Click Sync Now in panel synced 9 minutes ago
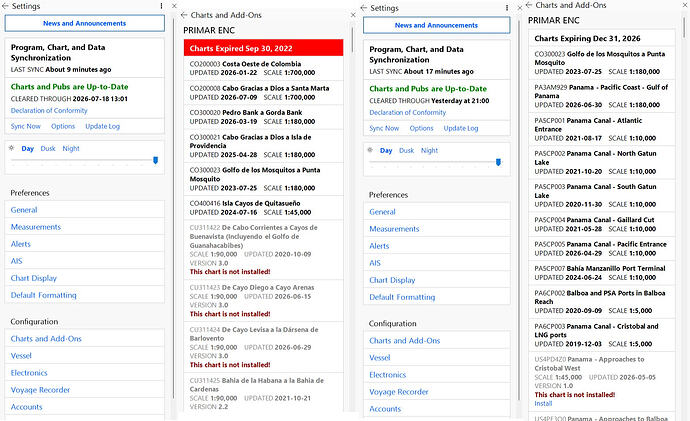The height and width of the screenshot is (421, 690). click(x=26, y=126)
